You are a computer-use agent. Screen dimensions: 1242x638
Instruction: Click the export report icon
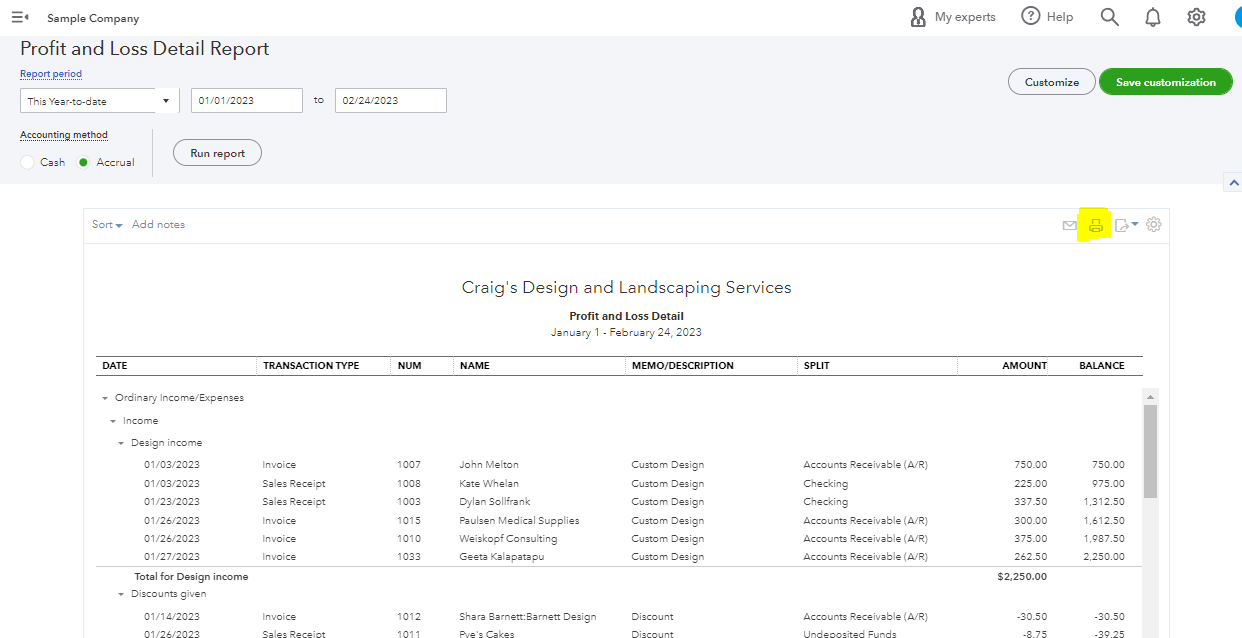coord(1123,224)
